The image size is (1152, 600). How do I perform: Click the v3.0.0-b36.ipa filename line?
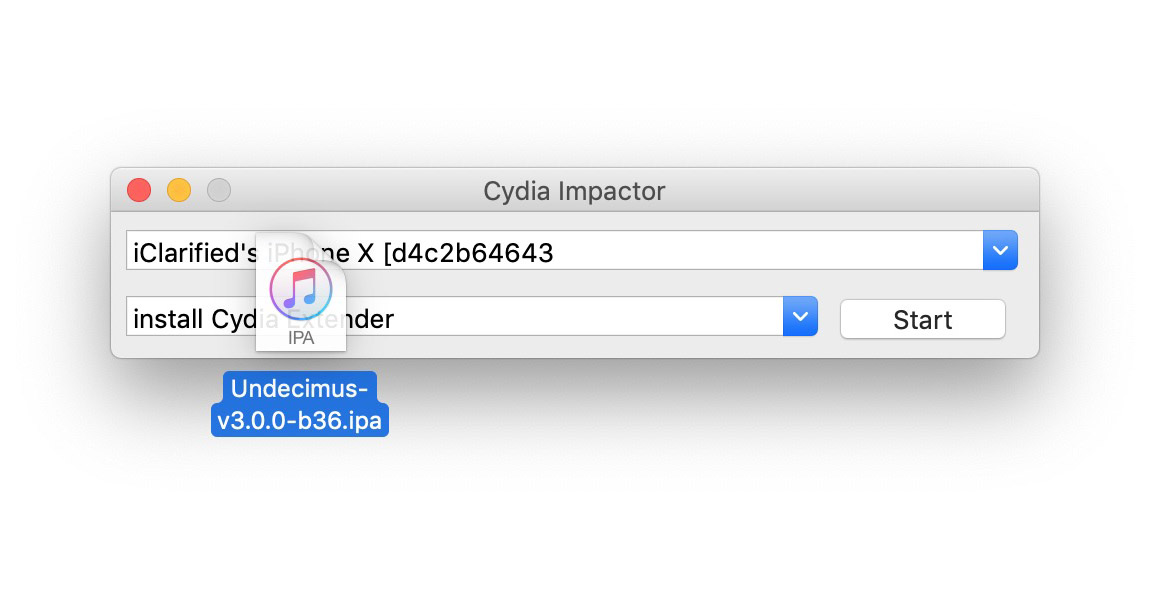click(x=301, y=420)
